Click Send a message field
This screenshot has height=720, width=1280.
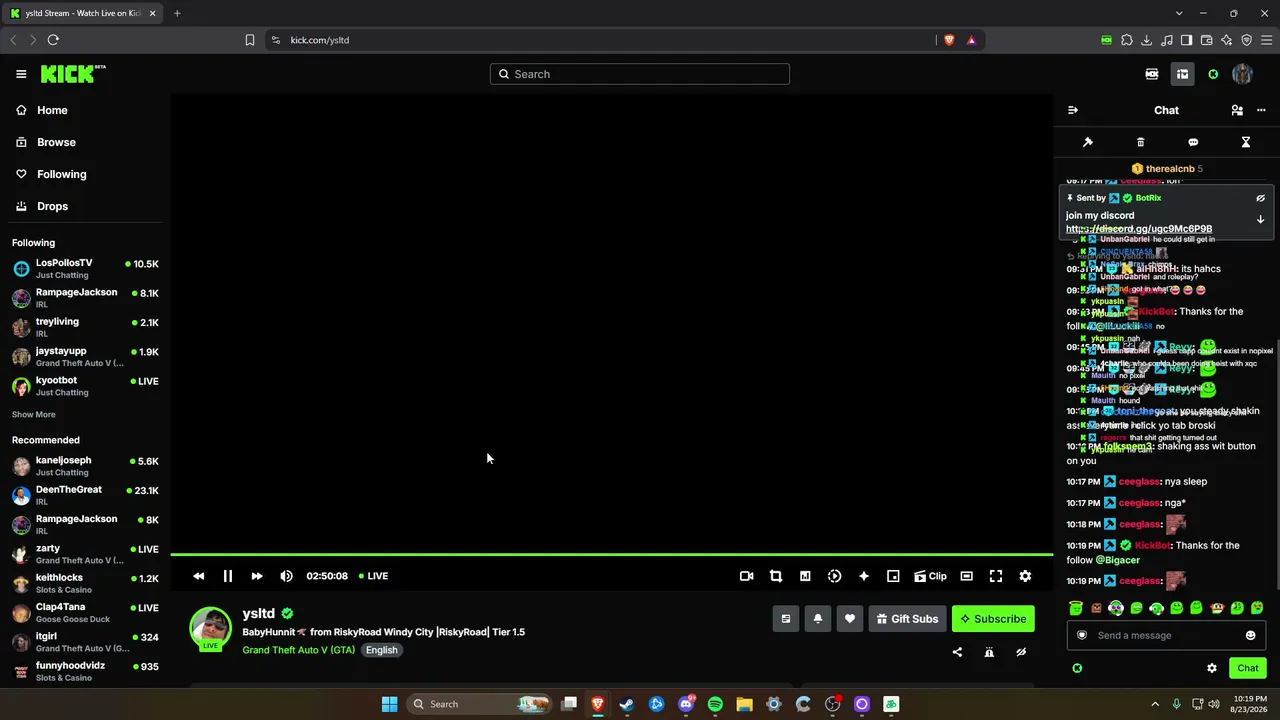(x=1165, y=635)
